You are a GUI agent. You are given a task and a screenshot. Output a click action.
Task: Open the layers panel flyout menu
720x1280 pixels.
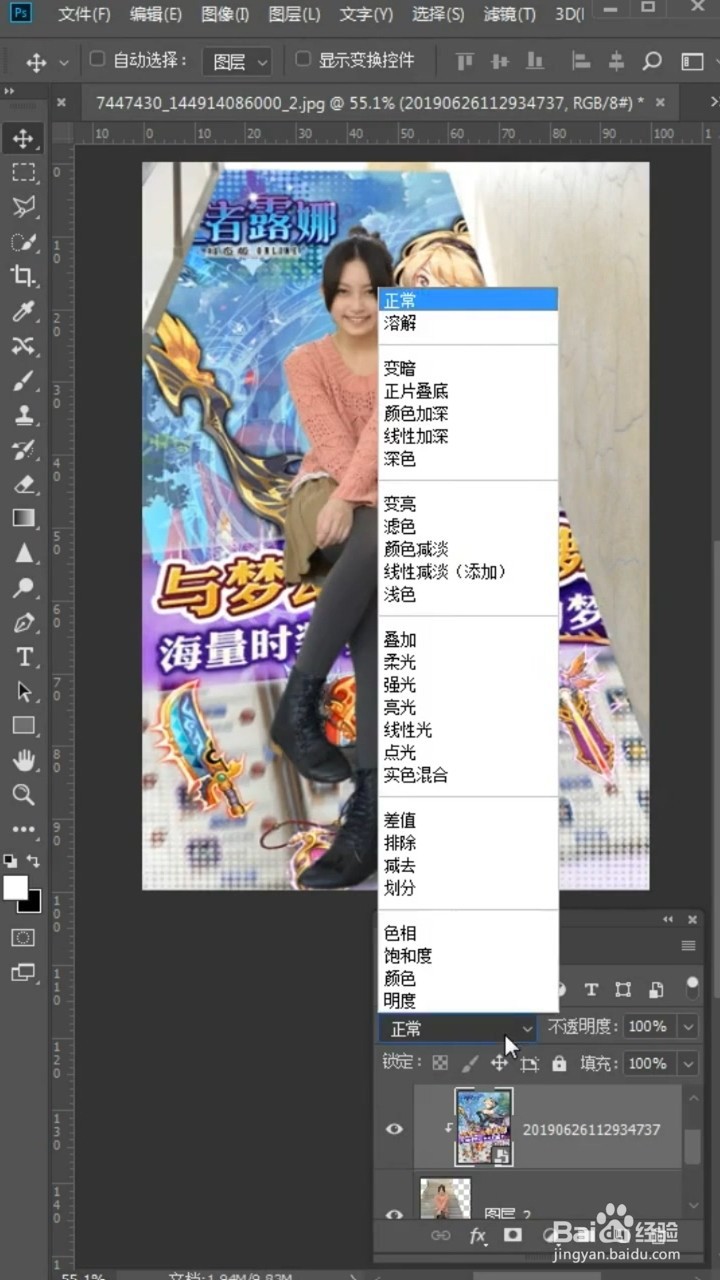tap(688, 945)
